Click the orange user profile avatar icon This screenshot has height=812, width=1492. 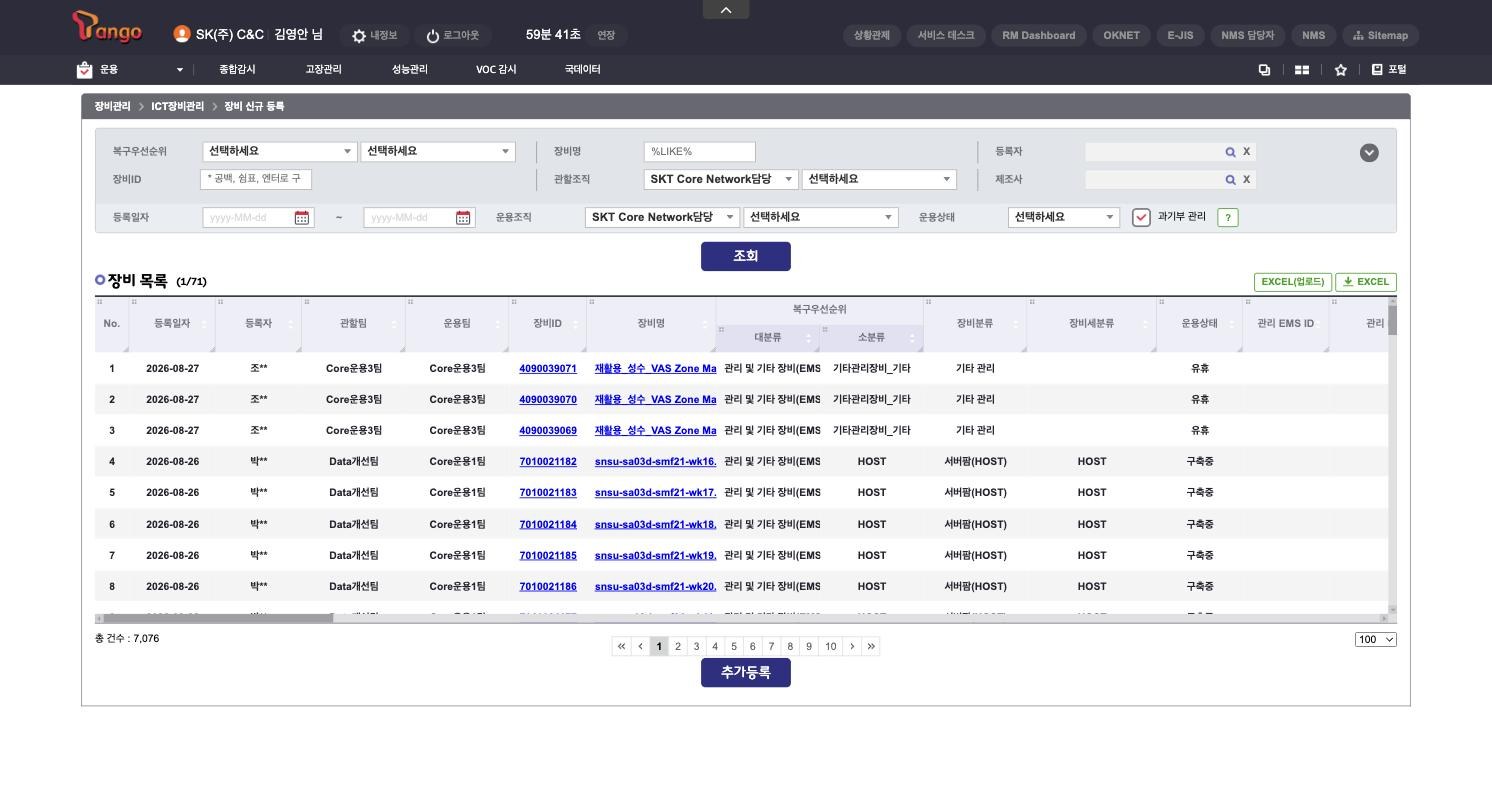[x=181, y=34]
